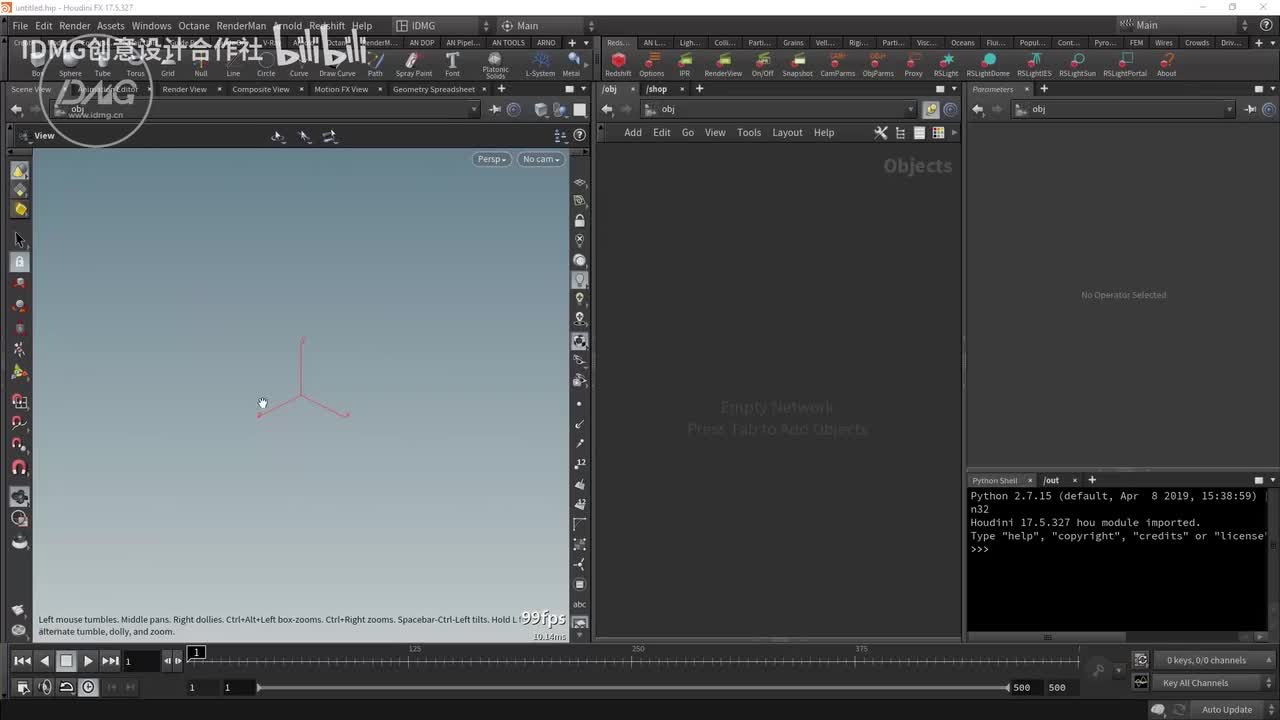
Task: Expand the Parameters pane obj path dropdown
Action: [x=1230, y=109]
